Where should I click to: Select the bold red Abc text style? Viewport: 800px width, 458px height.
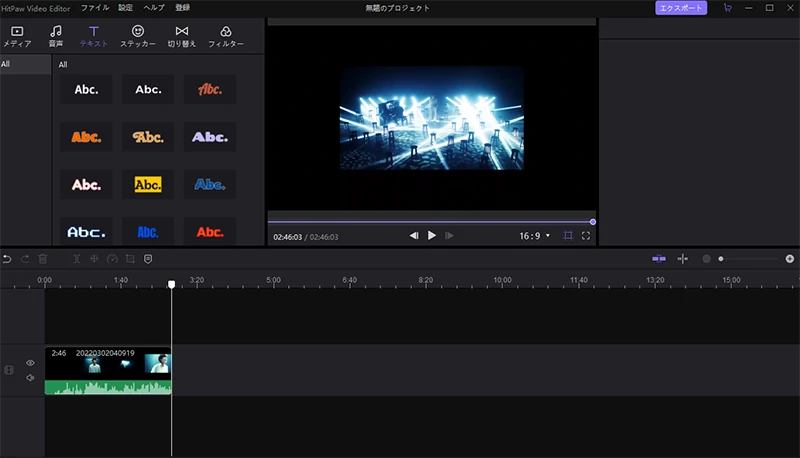pyautogui.click(x=210, y=232)
